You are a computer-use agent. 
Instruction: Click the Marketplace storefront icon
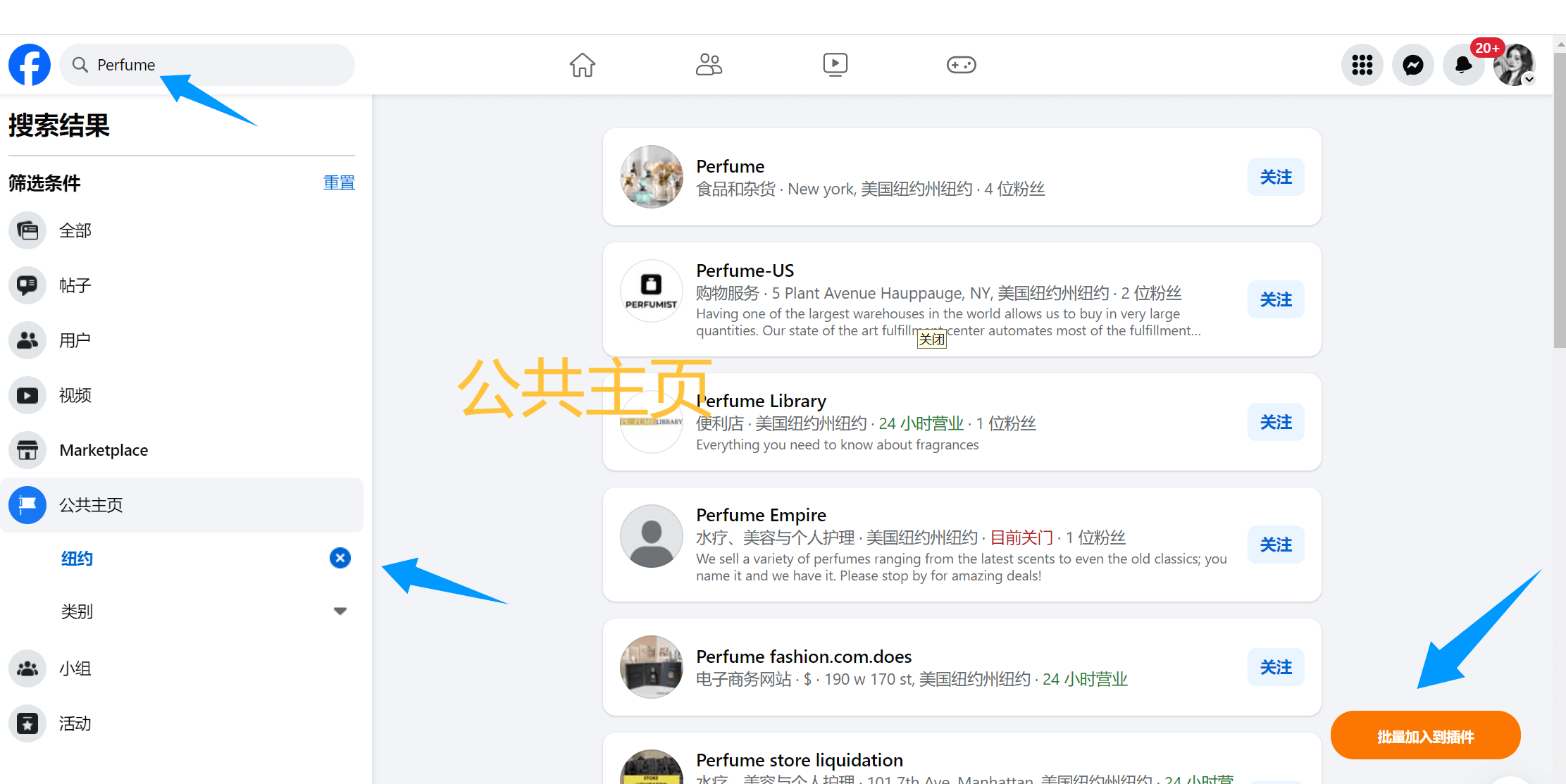point(27,450)
